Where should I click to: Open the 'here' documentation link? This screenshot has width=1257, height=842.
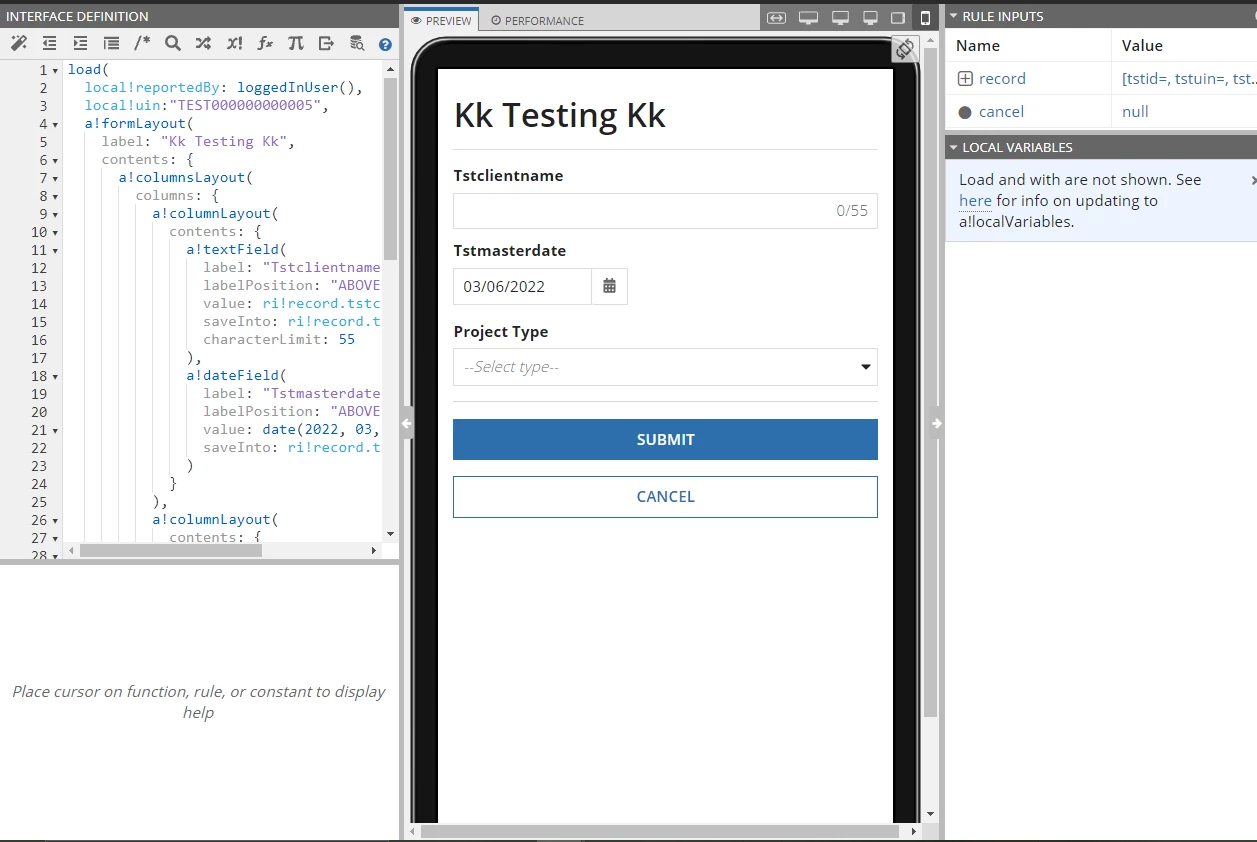pyautogui.click(x=975, y=201)
